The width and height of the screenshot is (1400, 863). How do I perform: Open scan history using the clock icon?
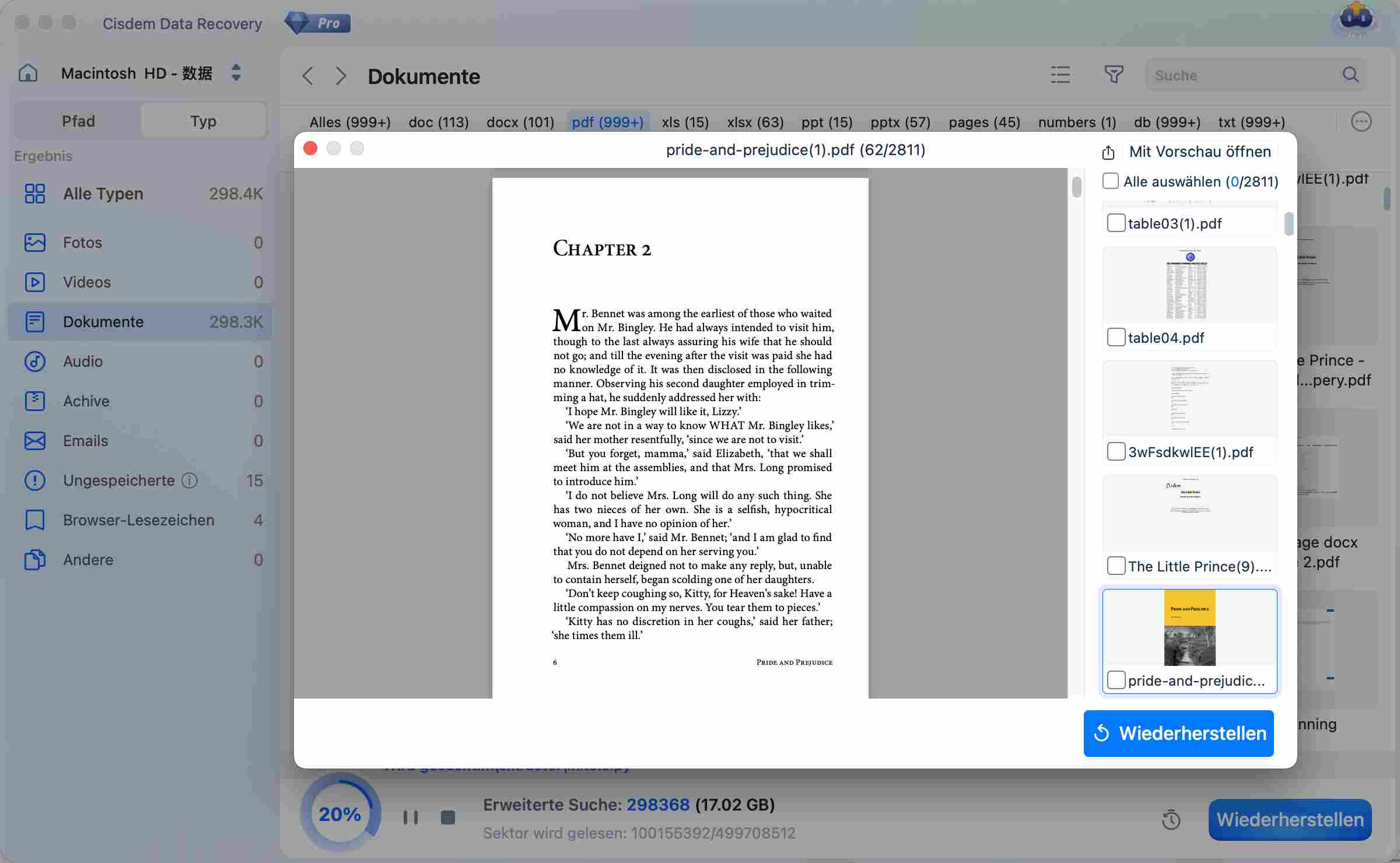point(1171,820)
